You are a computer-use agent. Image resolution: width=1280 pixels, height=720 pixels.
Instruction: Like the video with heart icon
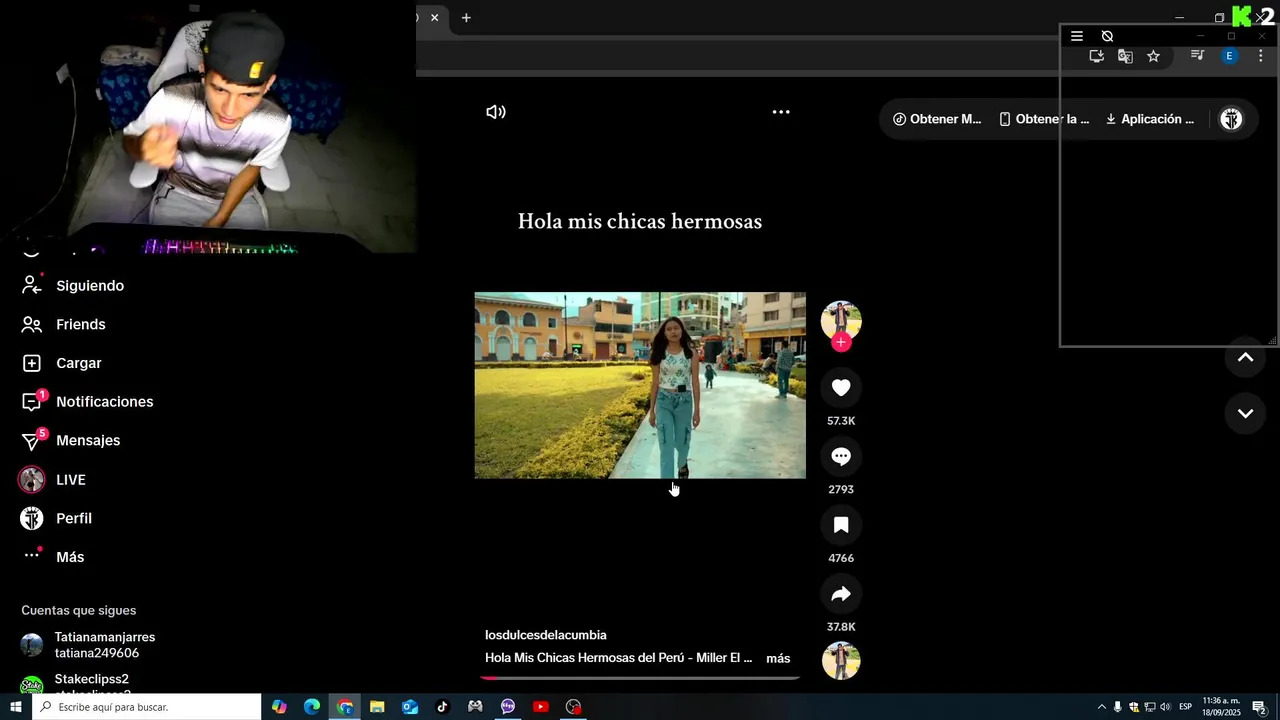pos(841,388)
